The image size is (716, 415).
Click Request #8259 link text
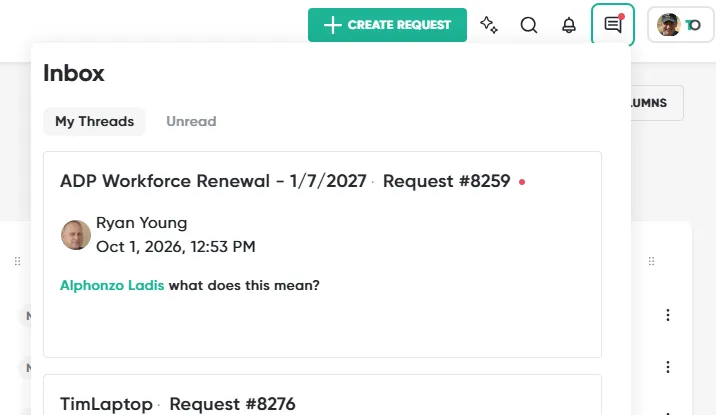[446, 181]
